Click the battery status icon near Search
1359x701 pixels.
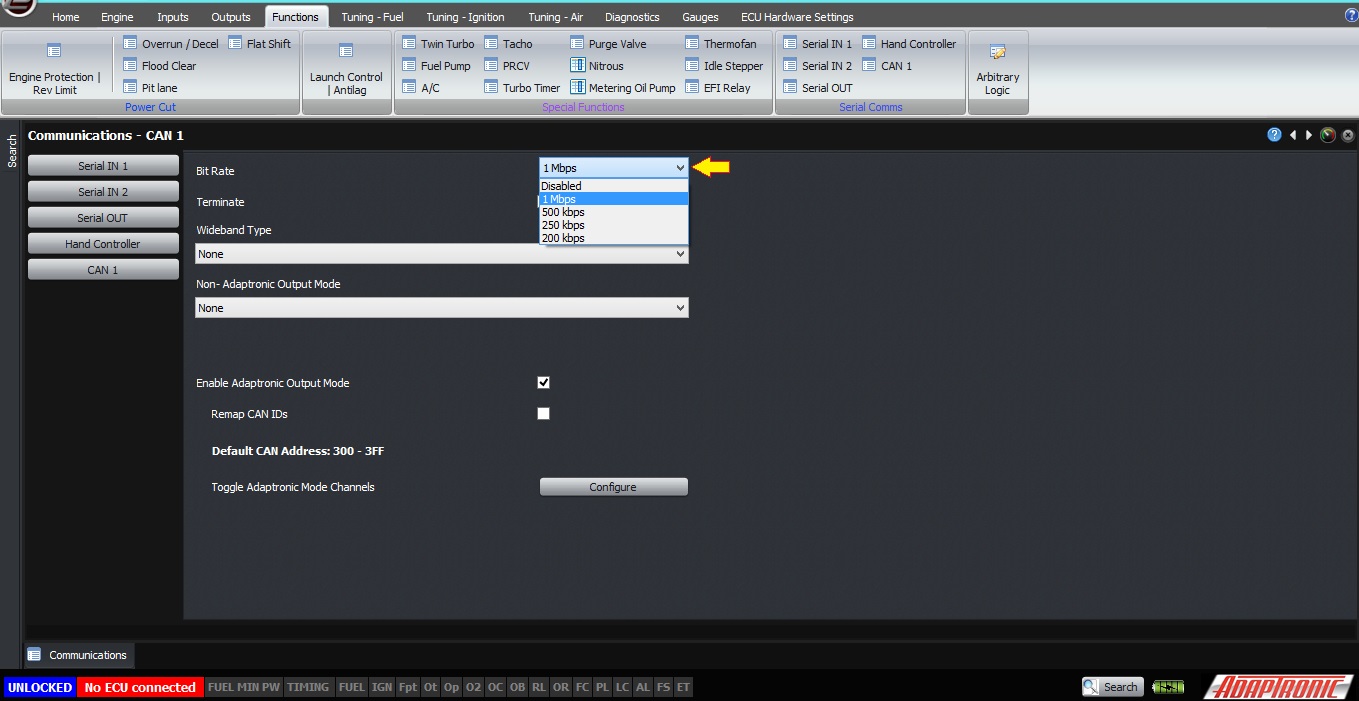click(x=1168, y=687)
